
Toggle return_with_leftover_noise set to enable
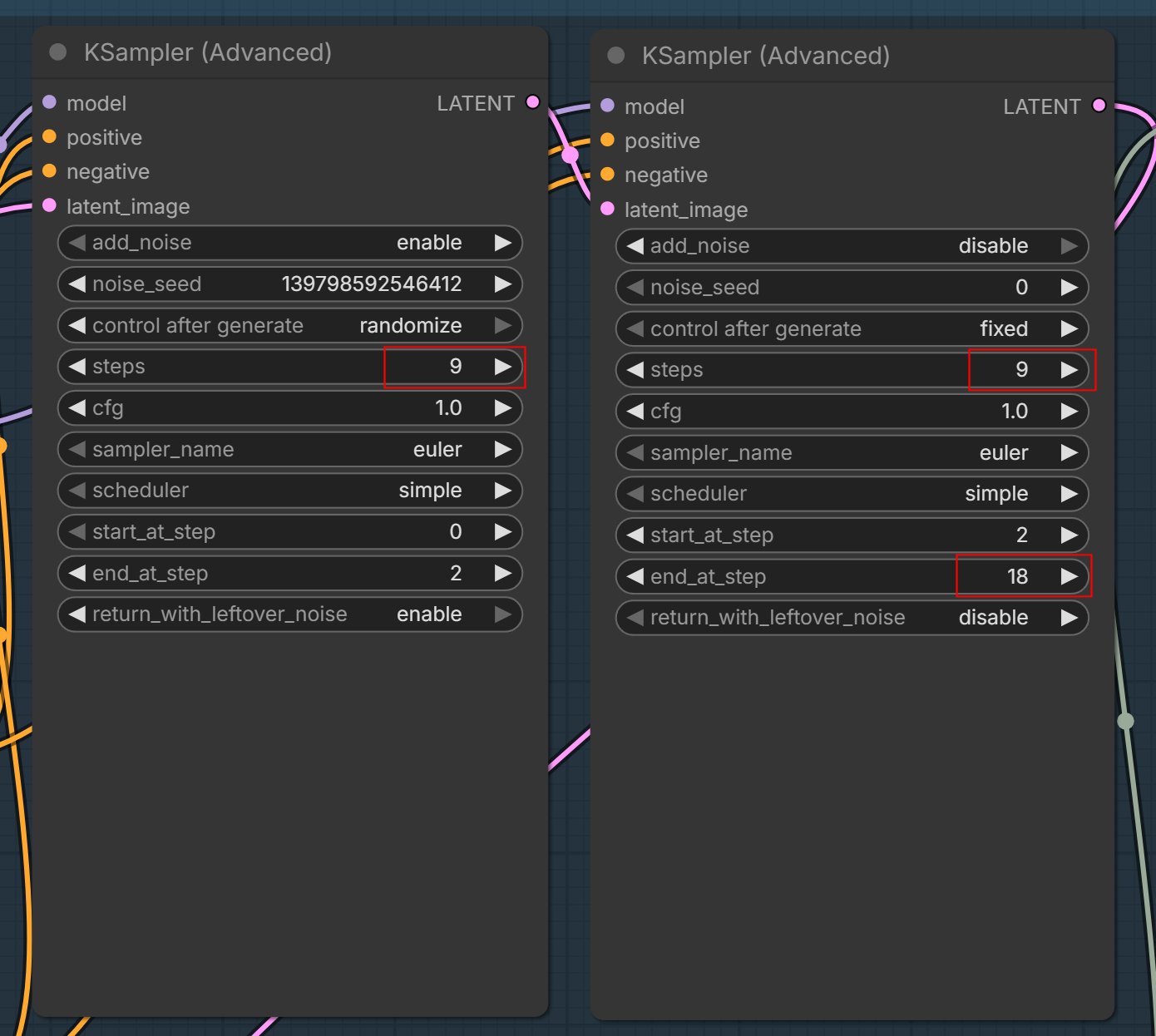tap(290, 614)
